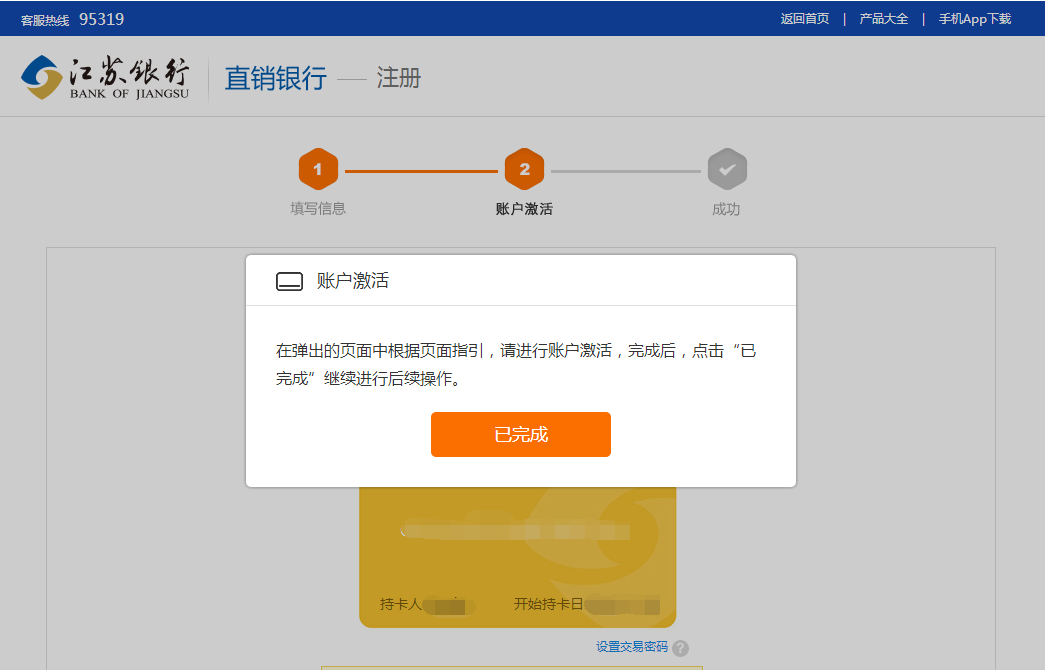Open the 返回首页 link
Viewport: 1045px width, 670px height.
tap(804, 19)
